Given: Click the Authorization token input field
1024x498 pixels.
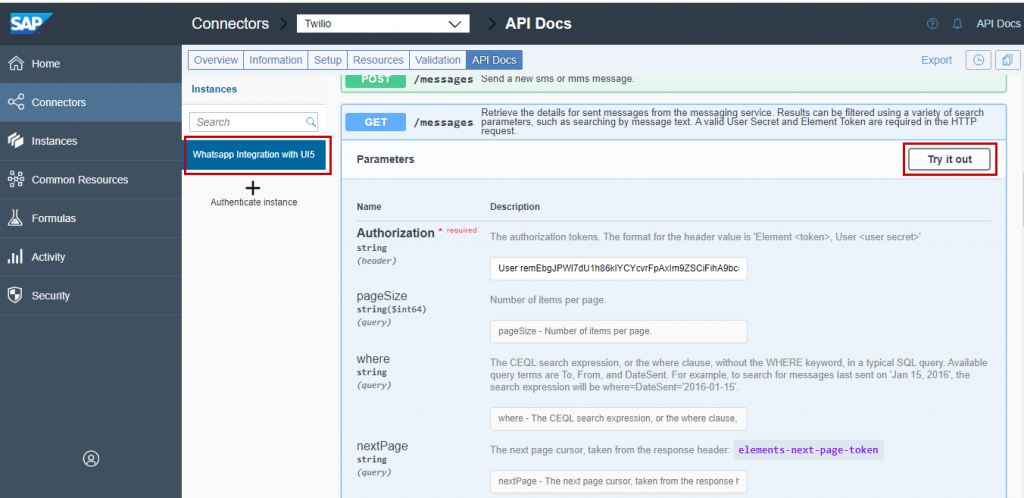Looking at the screenshot, I should (618, 268).
